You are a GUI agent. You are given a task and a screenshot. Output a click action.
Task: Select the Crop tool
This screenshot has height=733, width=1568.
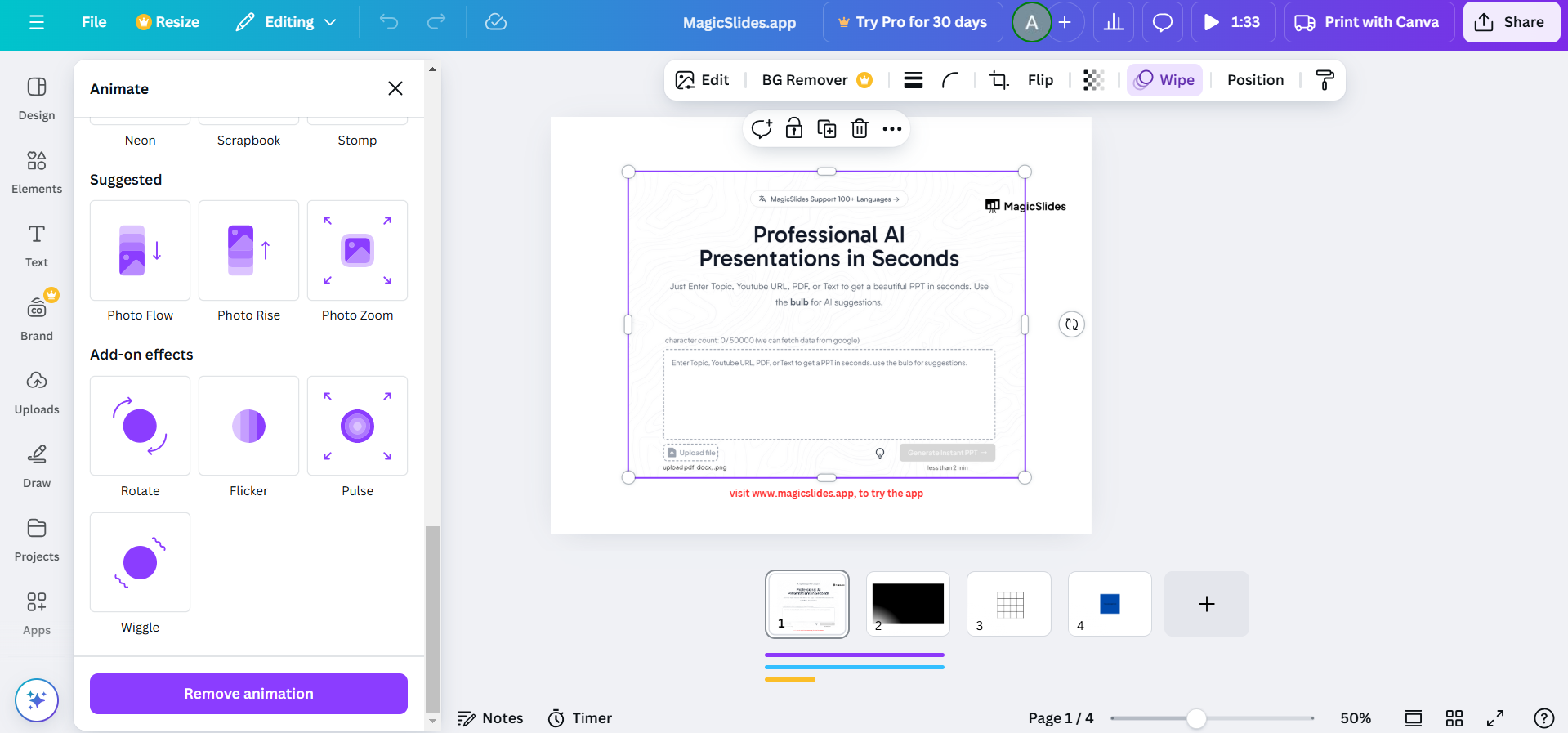tap(998, 80)
